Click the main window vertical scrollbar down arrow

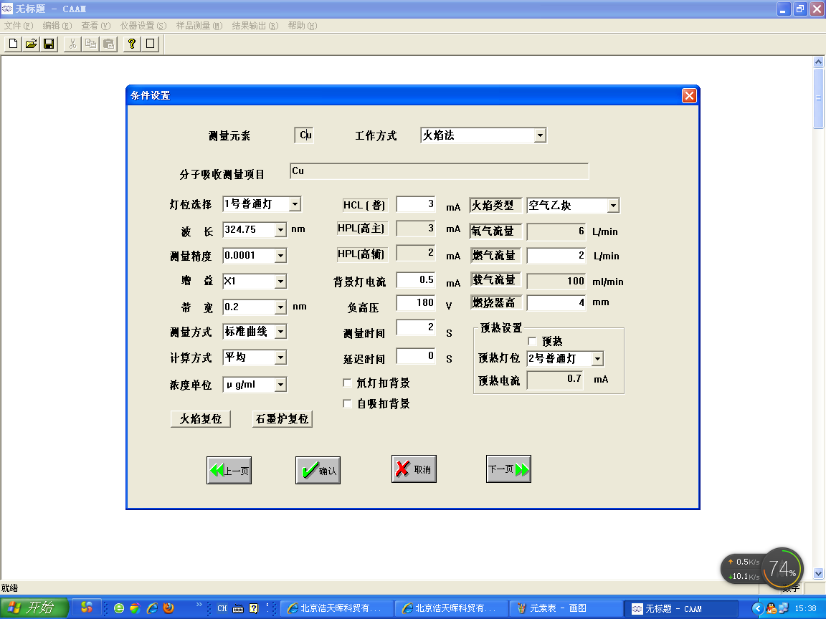(819, 573)
